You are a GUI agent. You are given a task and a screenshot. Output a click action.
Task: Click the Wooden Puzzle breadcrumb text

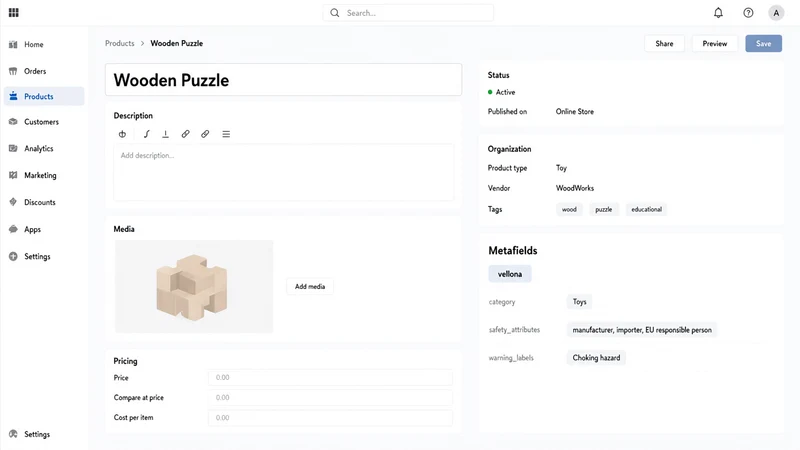[177, 43]
